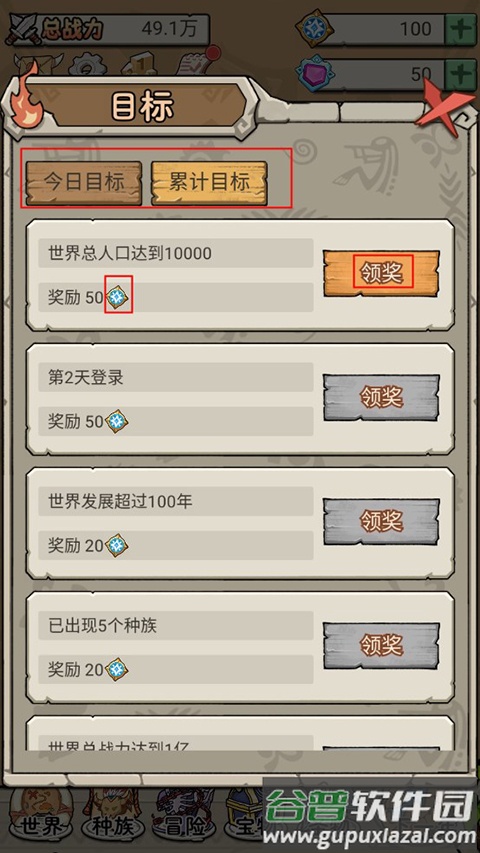Click reward coin icon in 第2天登录 row
Screen dimensions: 480x853
[x=116, y=421]
